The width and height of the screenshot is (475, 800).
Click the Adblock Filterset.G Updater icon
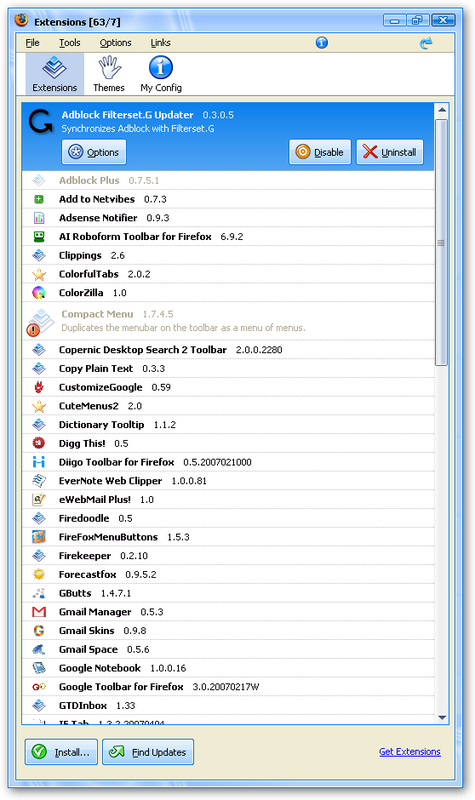point(40,122)
